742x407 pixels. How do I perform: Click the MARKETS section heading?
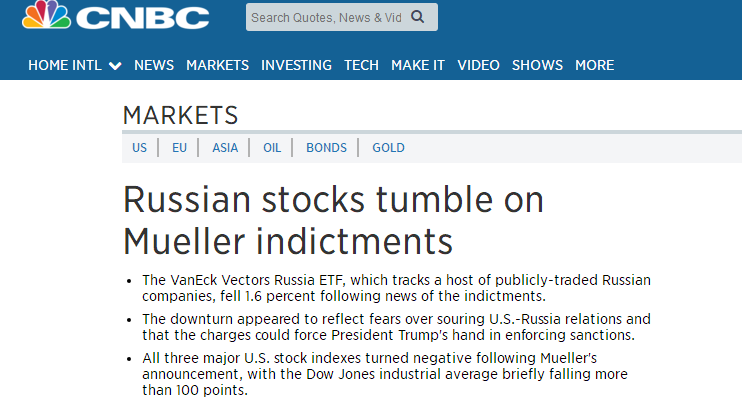180,115
